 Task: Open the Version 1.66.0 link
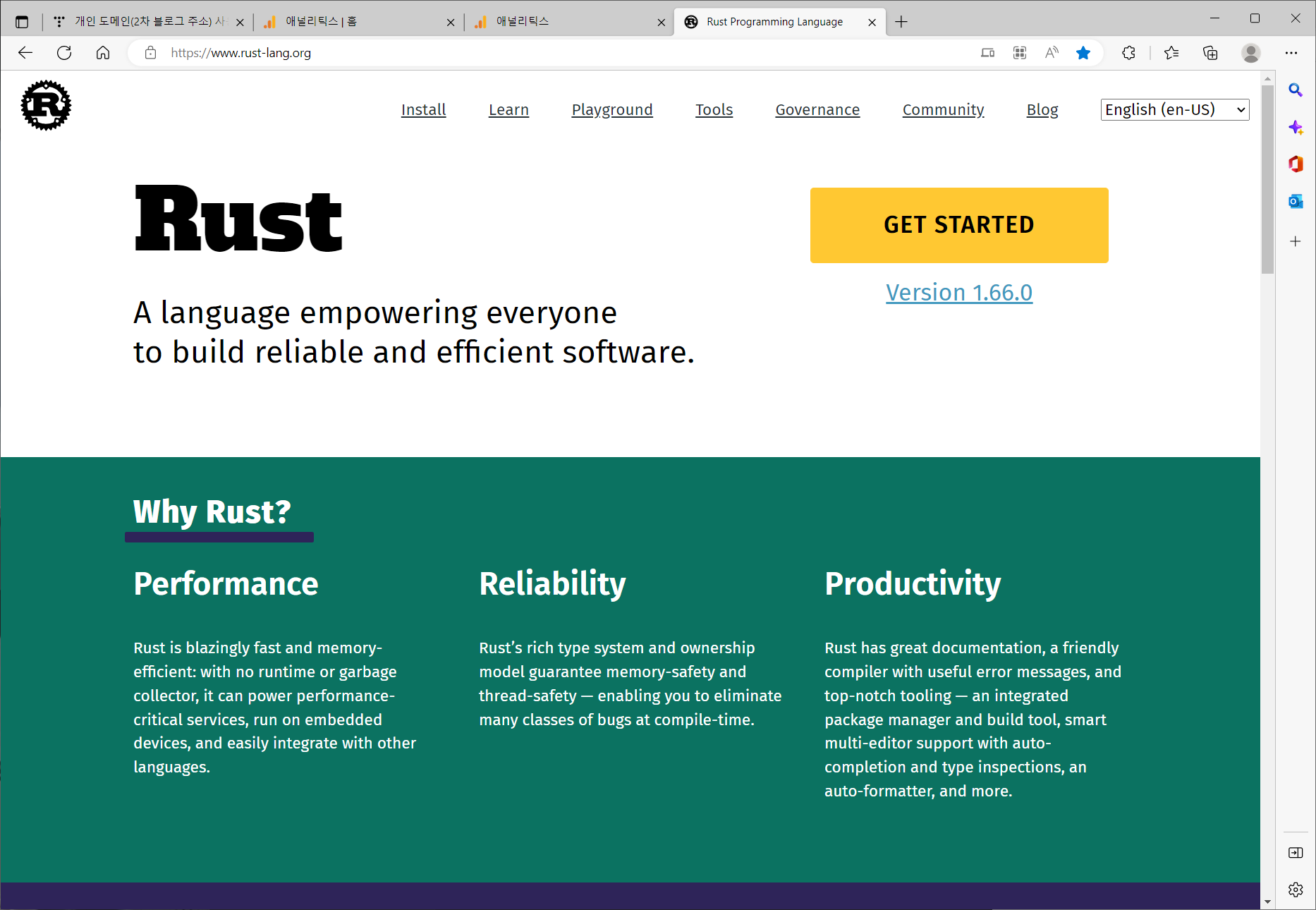(x=959, y=292)
